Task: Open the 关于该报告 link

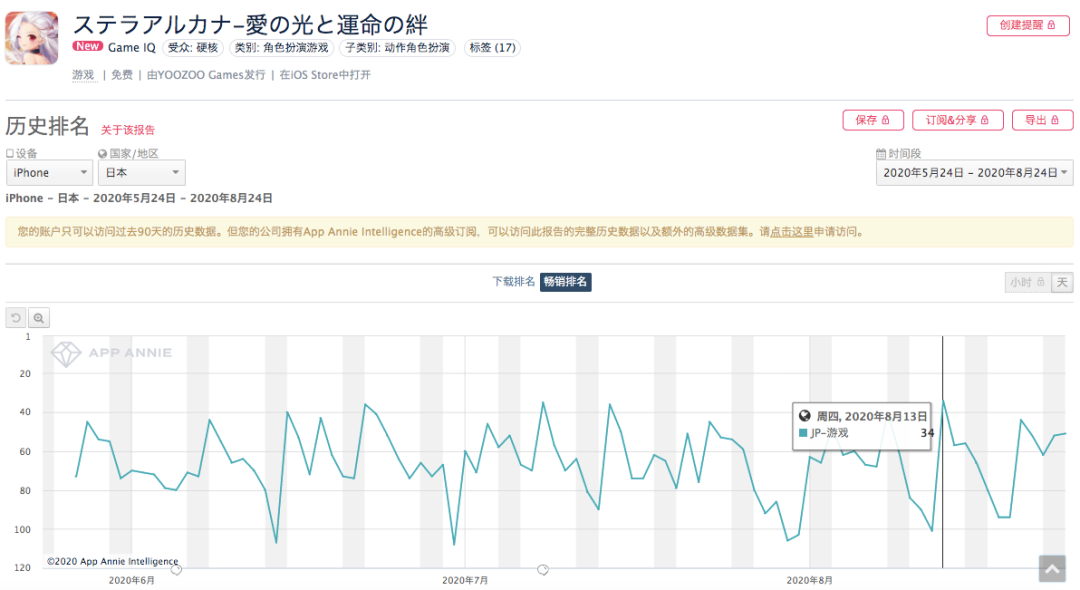Action: click(128, 130)
